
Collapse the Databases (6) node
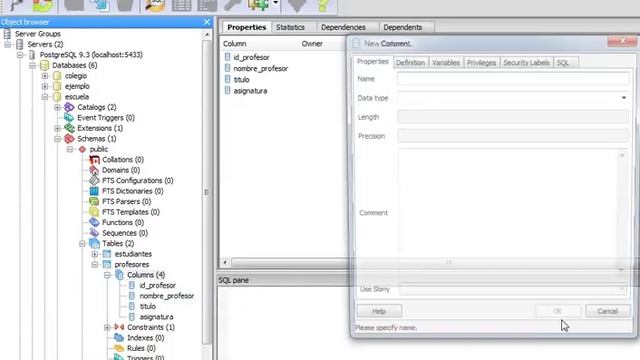[x=33, y=65]
